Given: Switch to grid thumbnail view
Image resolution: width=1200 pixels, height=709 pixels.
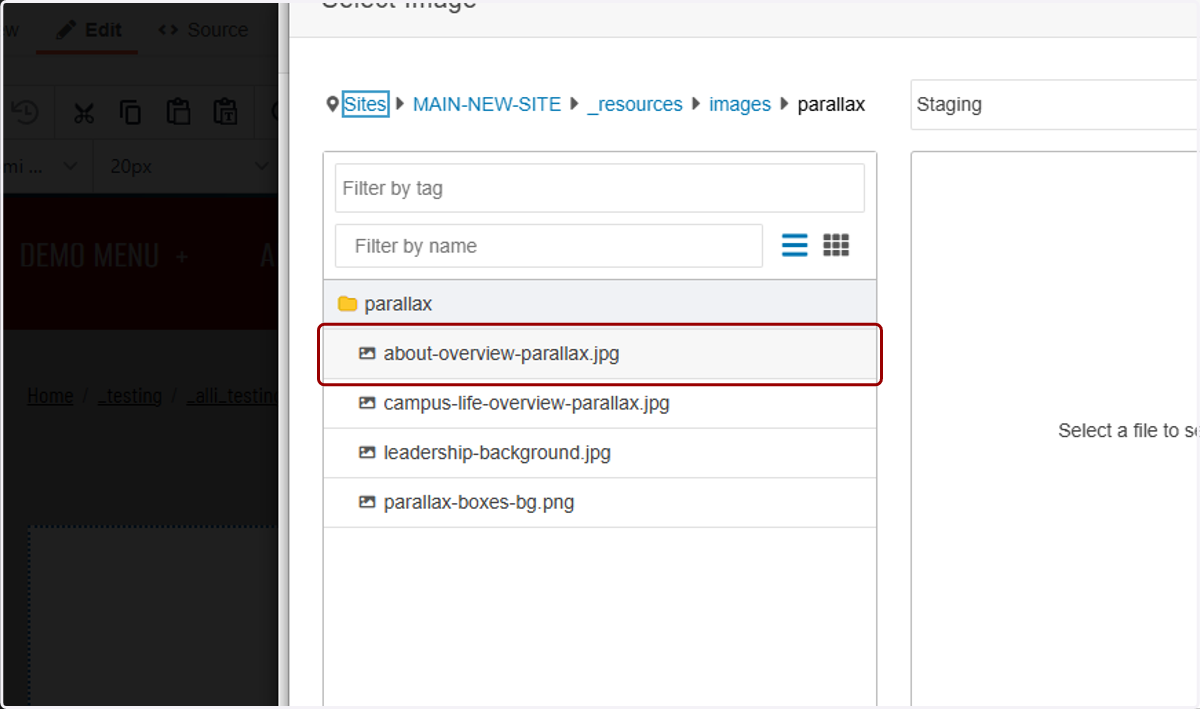Looking at the screenshot, I should (x=836, y=245).
